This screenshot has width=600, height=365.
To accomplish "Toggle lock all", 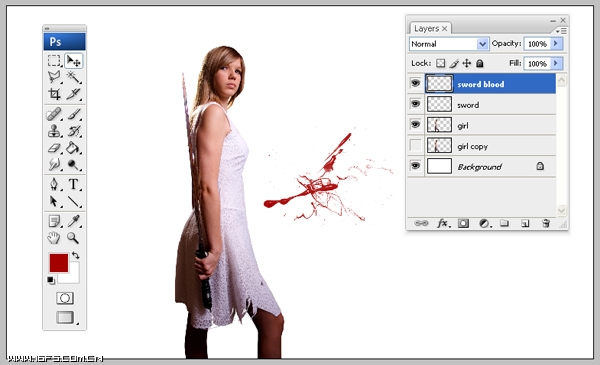I will pyautogui.click(x=479, y=63).
